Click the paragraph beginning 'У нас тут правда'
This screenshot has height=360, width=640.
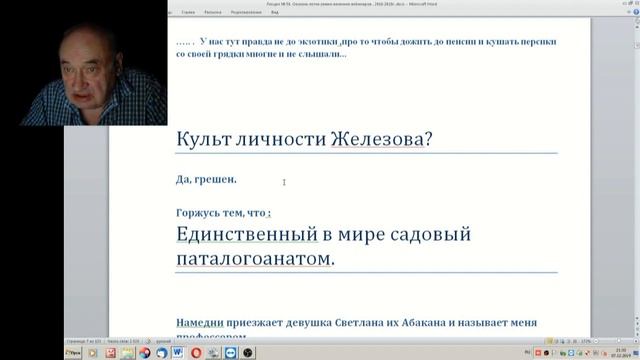(366, 47)
